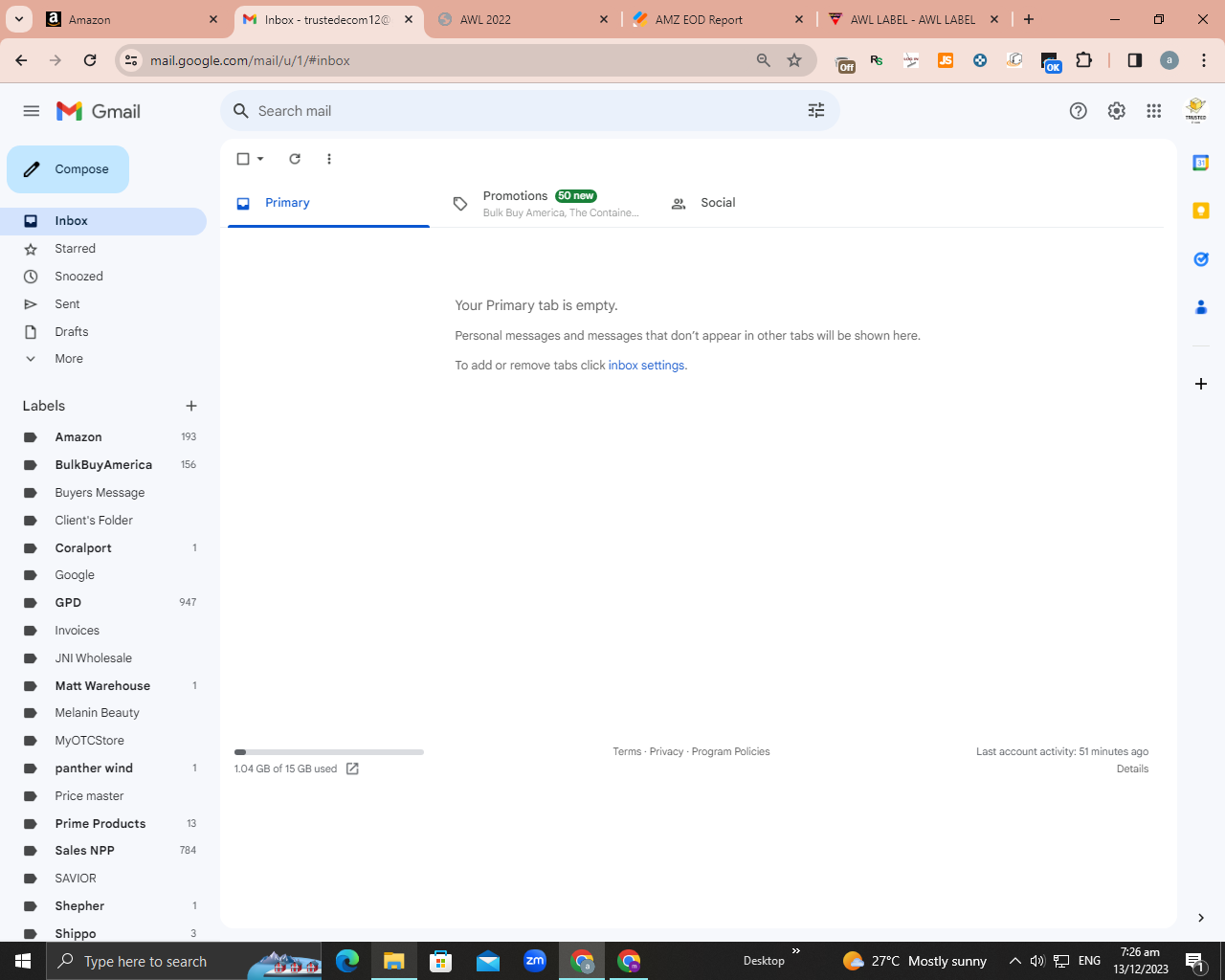Open Google apps grid
The width and height of the screenshot is (1225, 980).
click(1154, 111)
